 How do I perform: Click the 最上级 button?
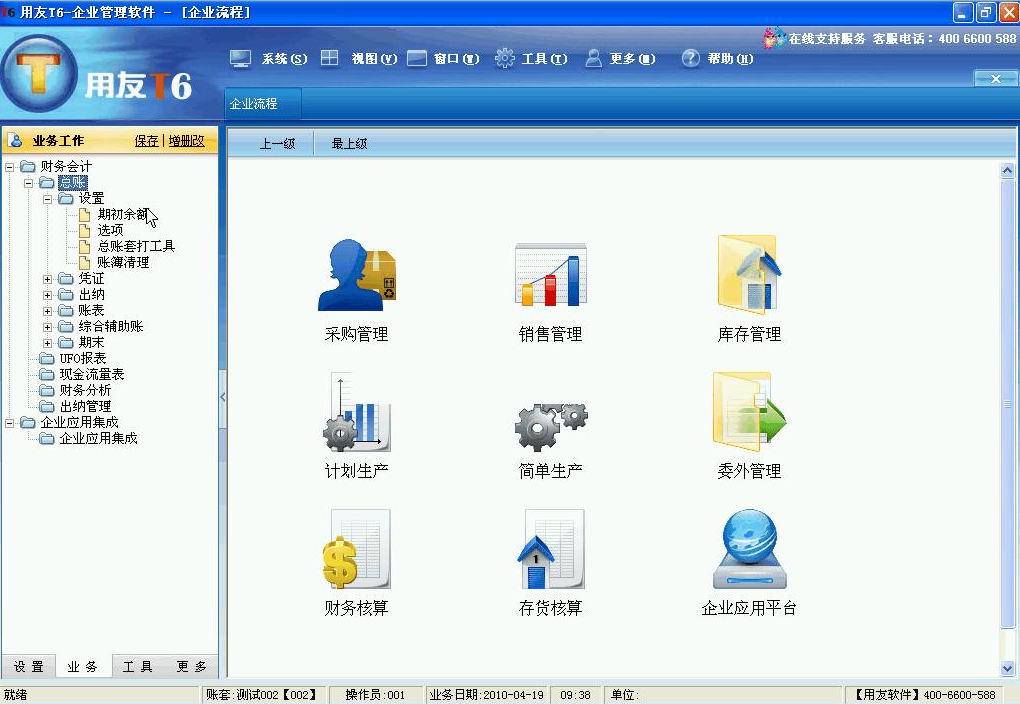349,143
